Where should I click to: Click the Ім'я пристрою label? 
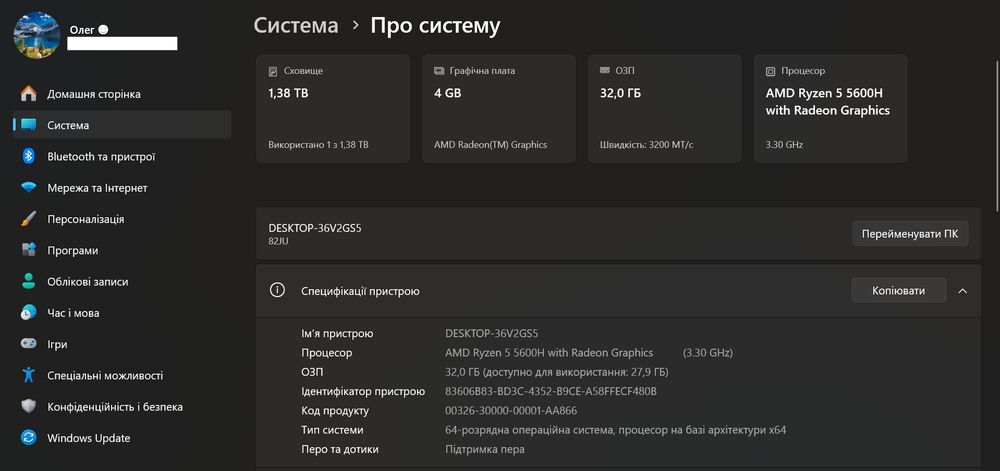337,333
